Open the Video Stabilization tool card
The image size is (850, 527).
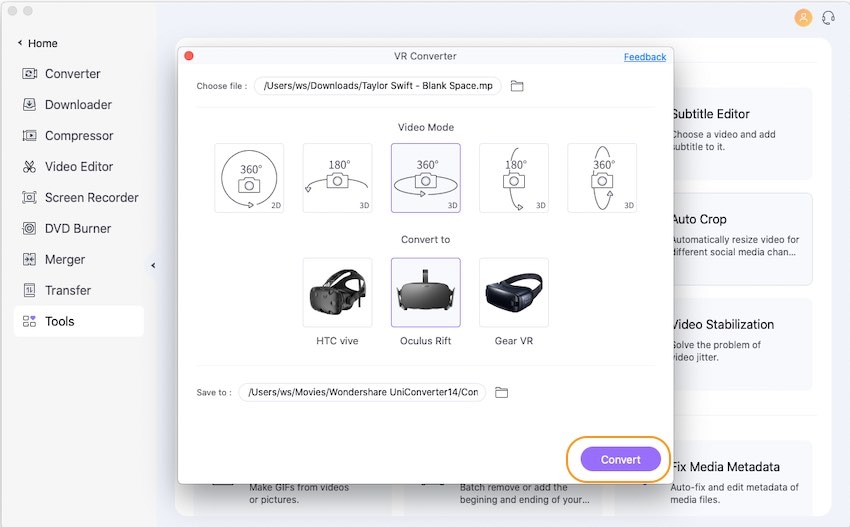(742, 344)
